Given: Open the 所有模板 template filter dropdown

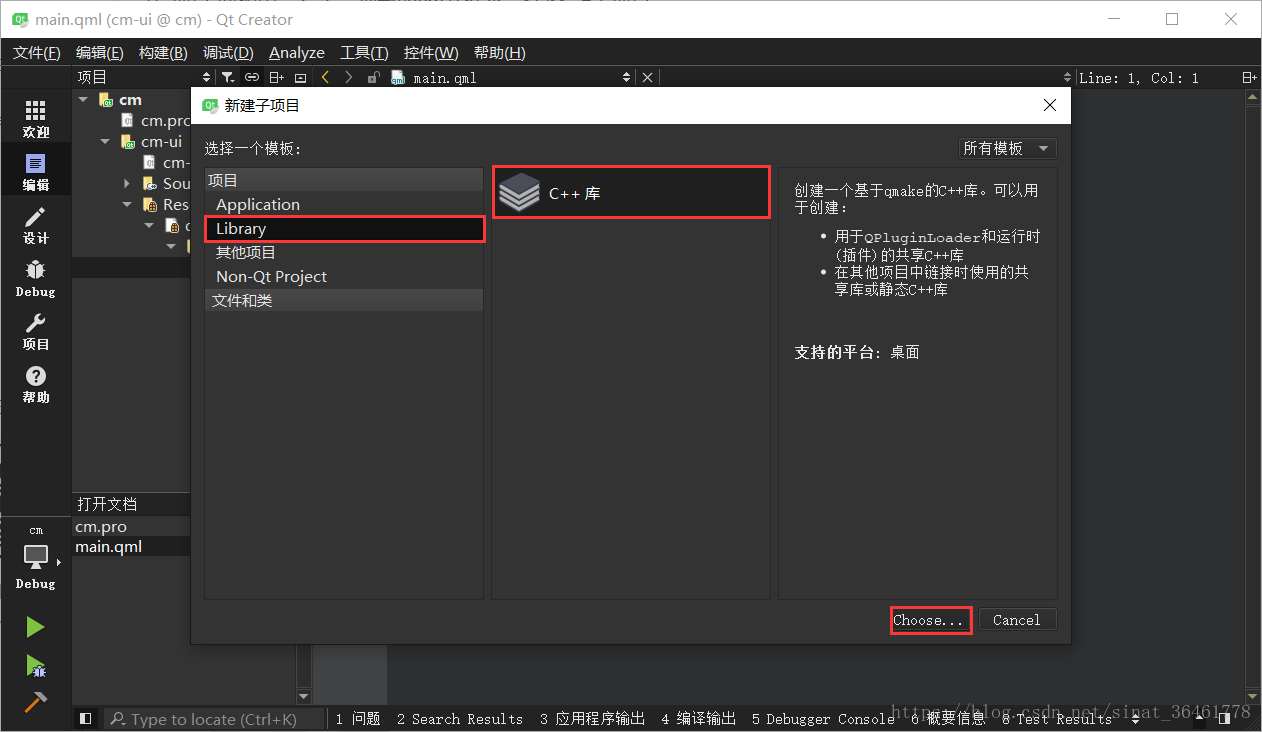Looking at the screenshot, I should click(x=1007, y=148).
